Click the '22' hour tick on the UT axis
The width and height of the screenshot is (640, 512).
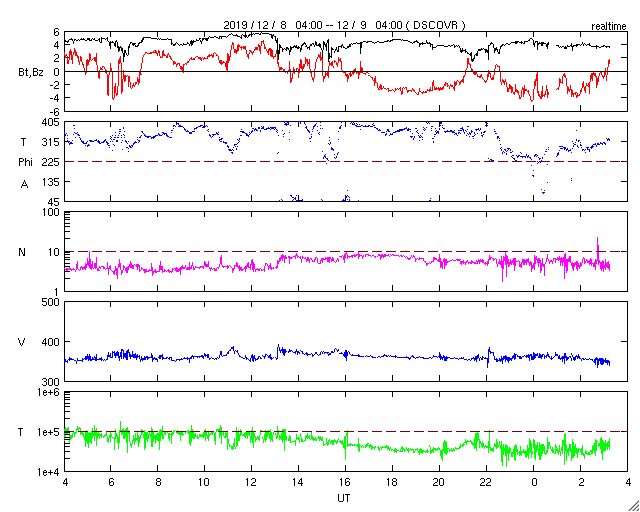486,483
